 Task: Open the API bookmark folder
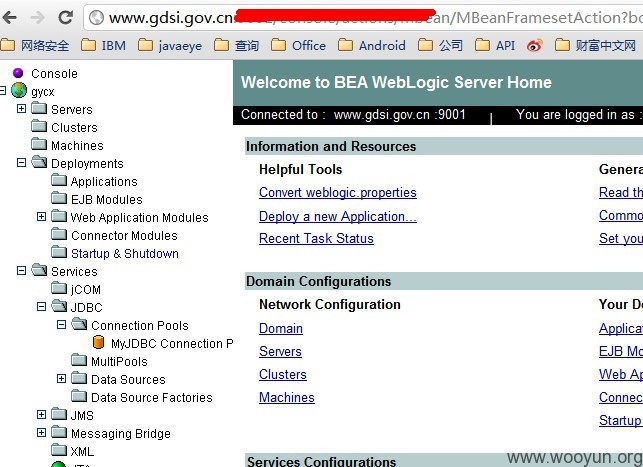pos(495,46)
